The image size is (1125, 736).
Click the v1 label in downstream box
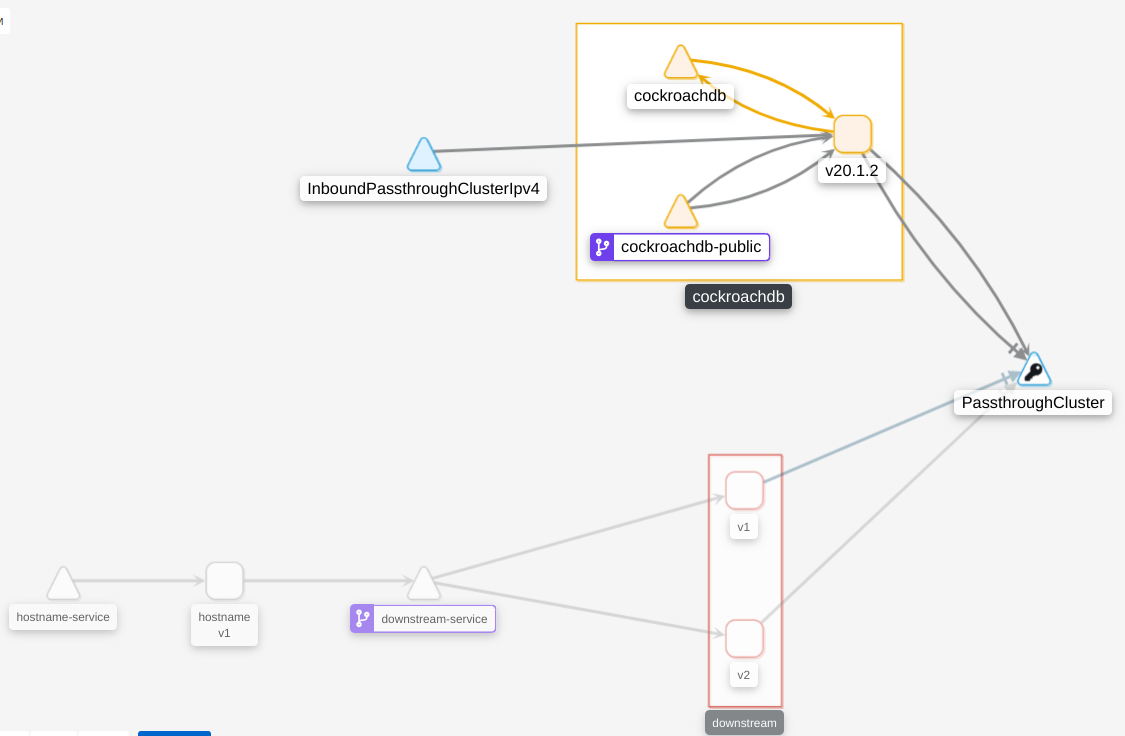743,527
